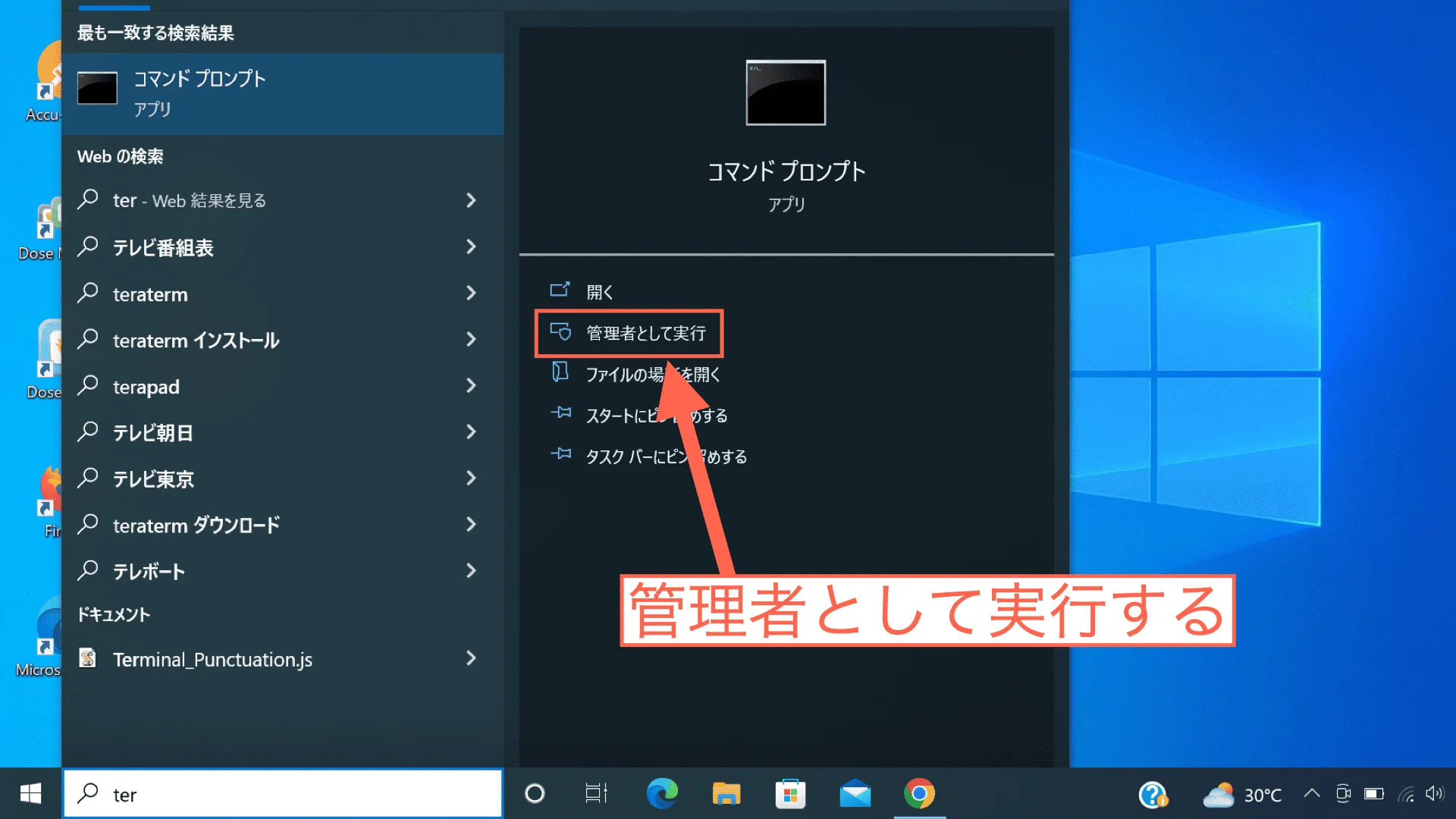Open the Microsoft Store from the taskbar
1456x819 pixels.
click(x=791, y=794)
